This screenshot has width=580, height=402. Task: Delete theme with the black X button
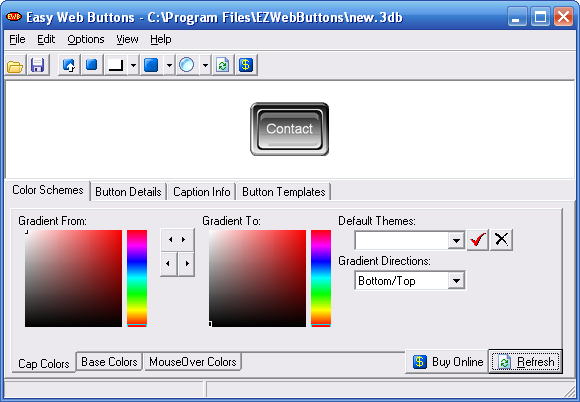[x=501, y=240]
